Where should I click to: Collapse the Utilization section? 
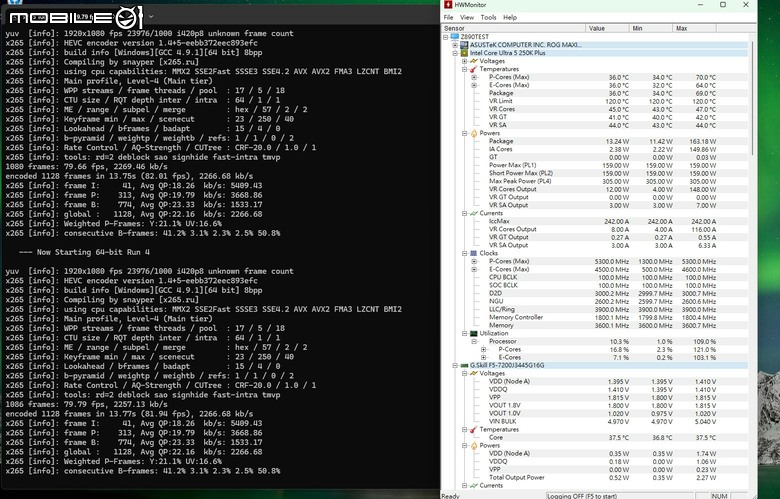(465, 333)
